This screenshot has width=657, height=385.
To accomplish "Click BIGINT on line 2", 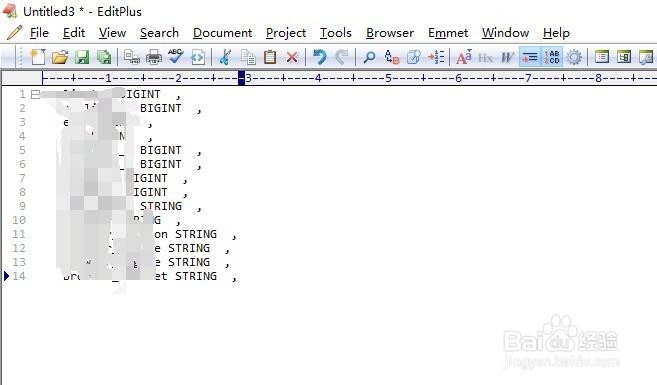I will (x=160, y=108).
